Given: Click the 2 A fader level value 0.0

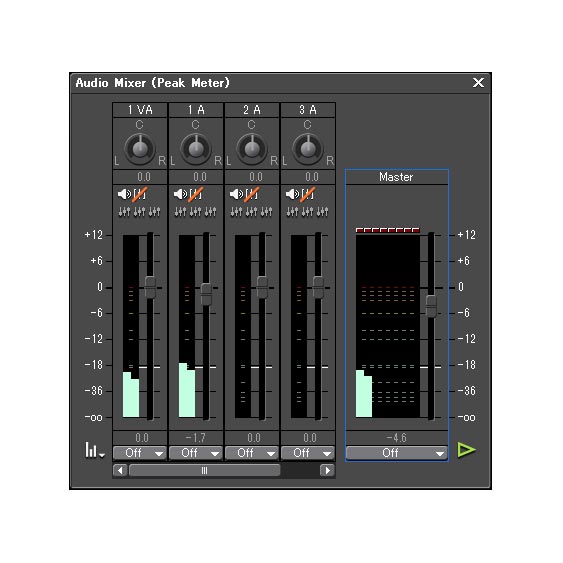Looking at the screenshot, I should tap(253, 438).
